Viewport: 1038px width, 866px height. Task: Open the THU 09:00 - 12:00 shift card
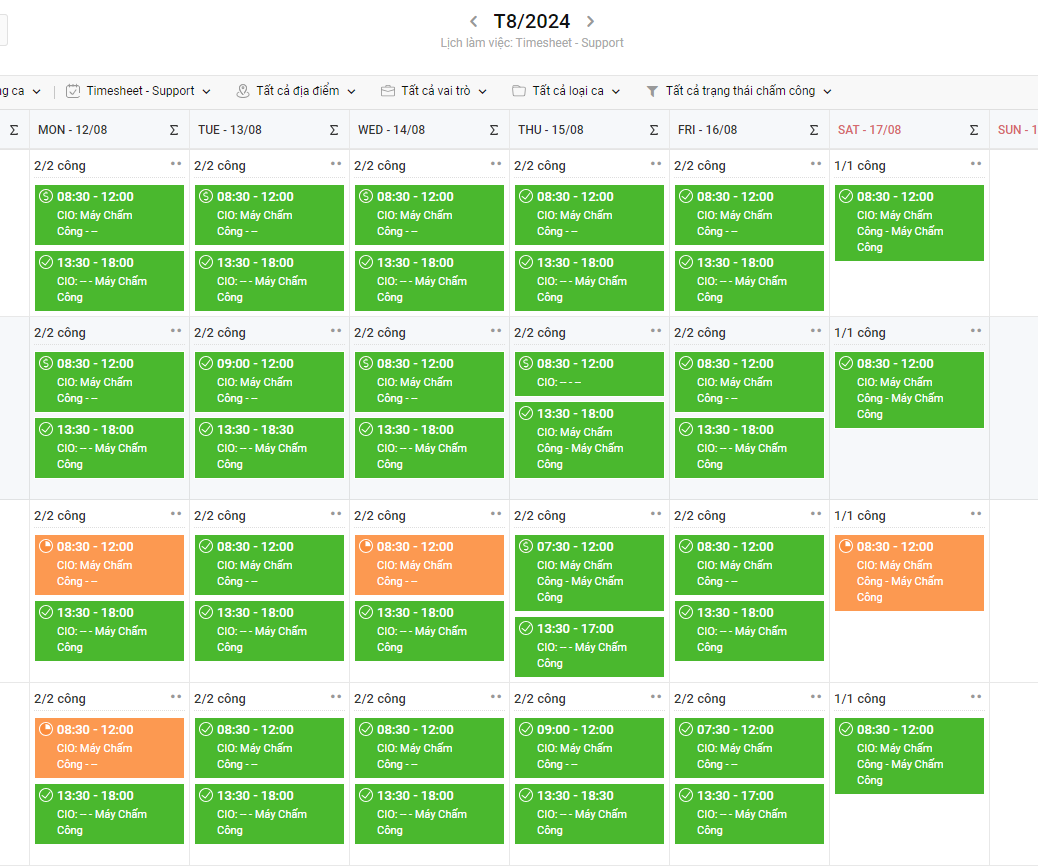coord(589,747)
